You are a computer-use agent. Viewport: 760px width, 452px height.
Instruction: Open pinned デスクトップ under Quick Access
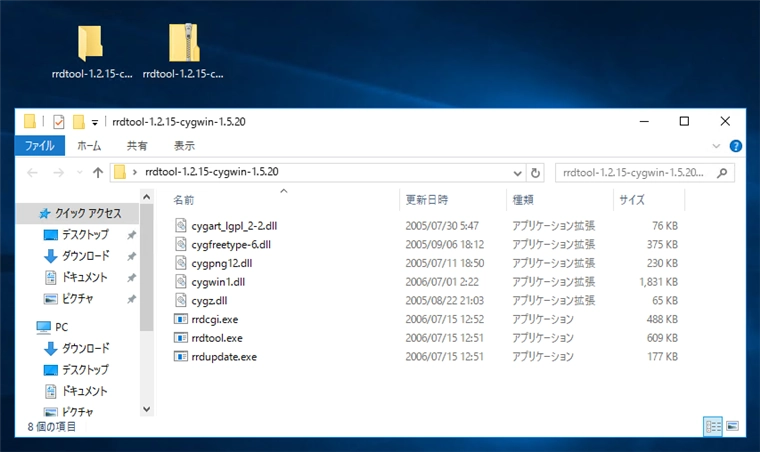pos(85,234)
